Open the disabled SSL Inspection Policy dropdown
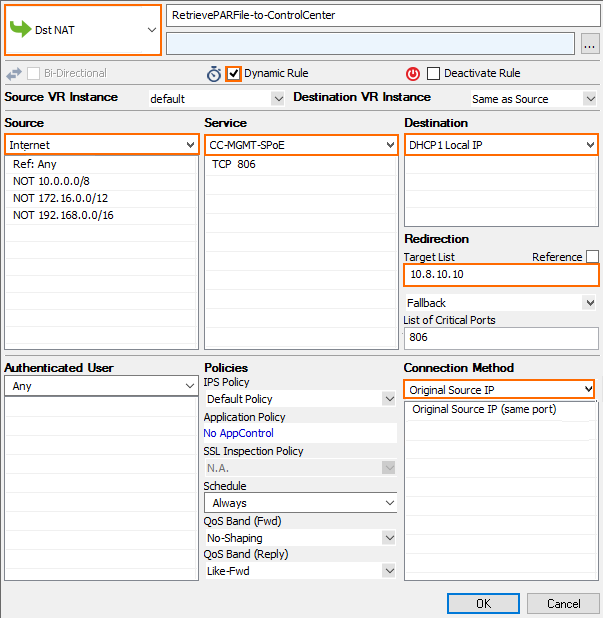This screenshot has height=618, width=603. (301, 468)
